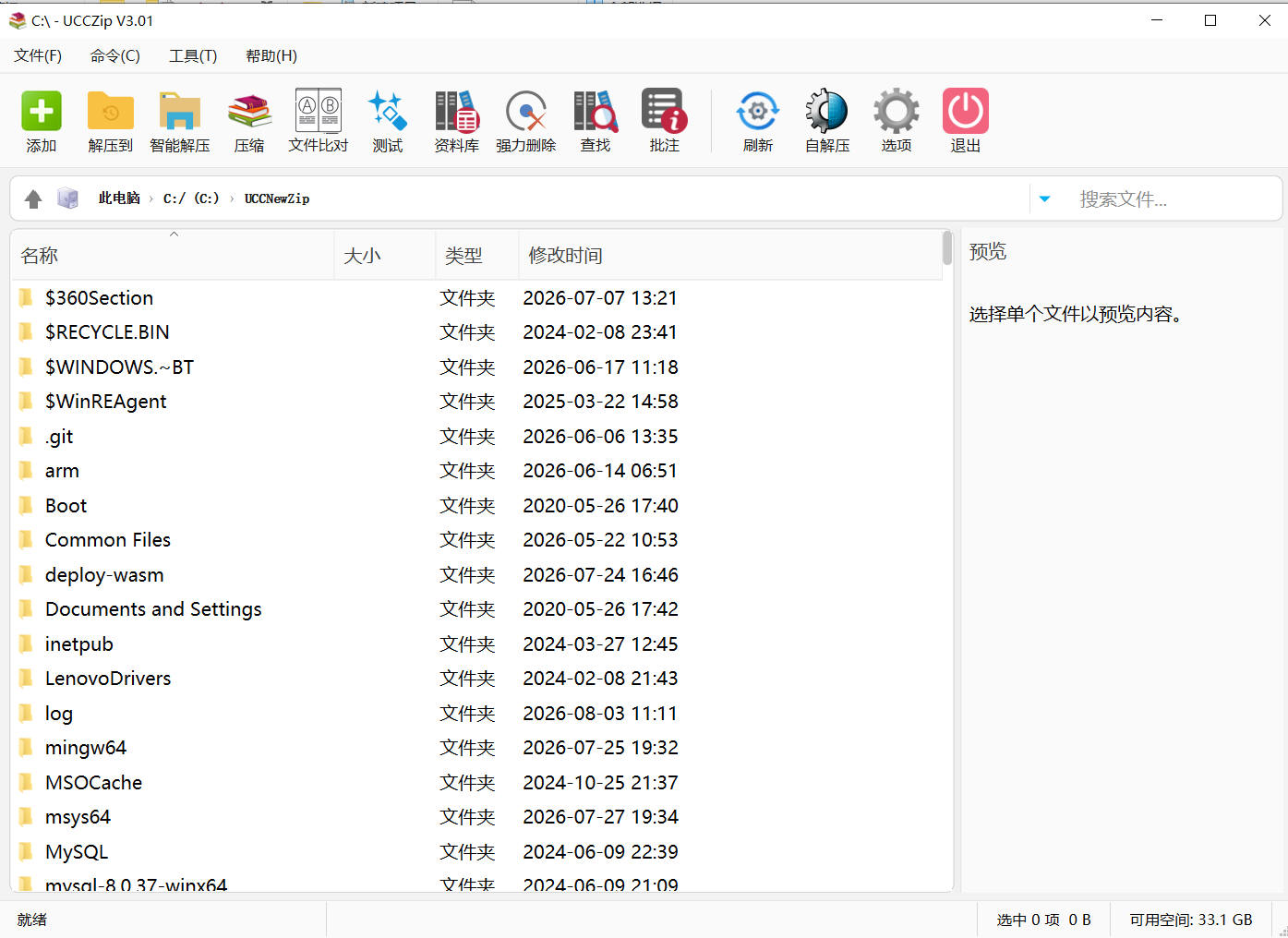Sort by 大小 column header
Image resolution: width=1288 pixels, height=938 pixels.
tap(385, 256)
